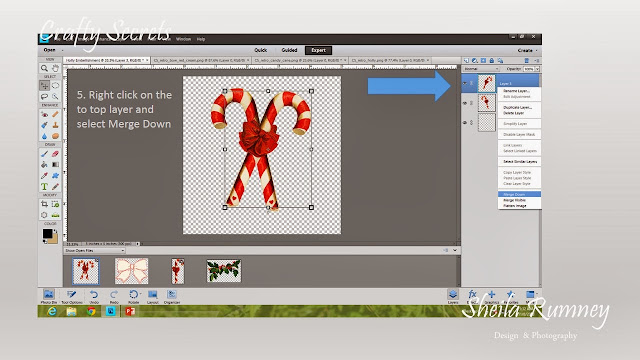Select the Paint Bucket tool
Image resolution: width=640 pixels, height=360 pixels.
(44, 164)
